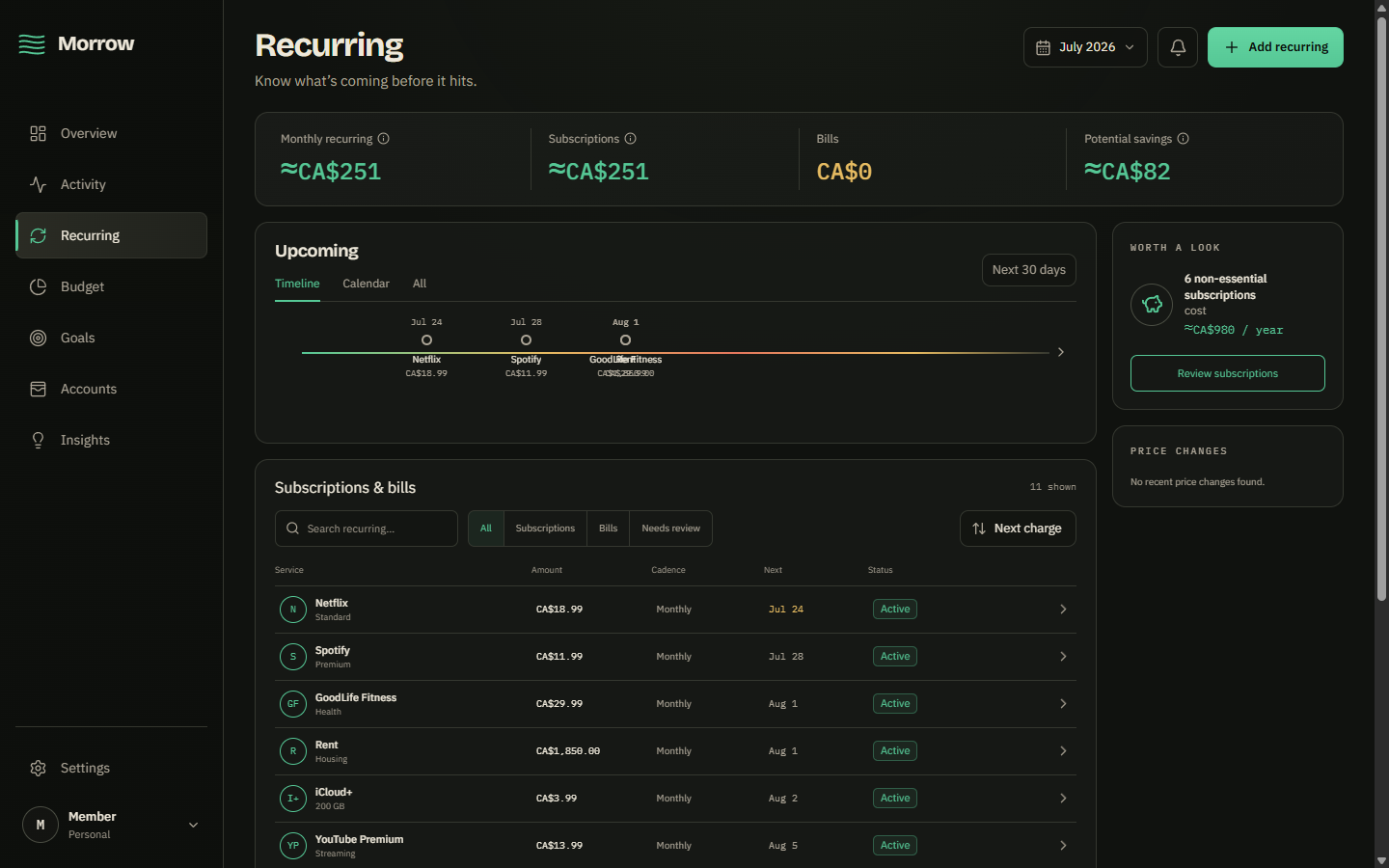This screenshot has height=868, width=1389.
Task: Click the Active badge for Netflix
Action: pos(895,610)
